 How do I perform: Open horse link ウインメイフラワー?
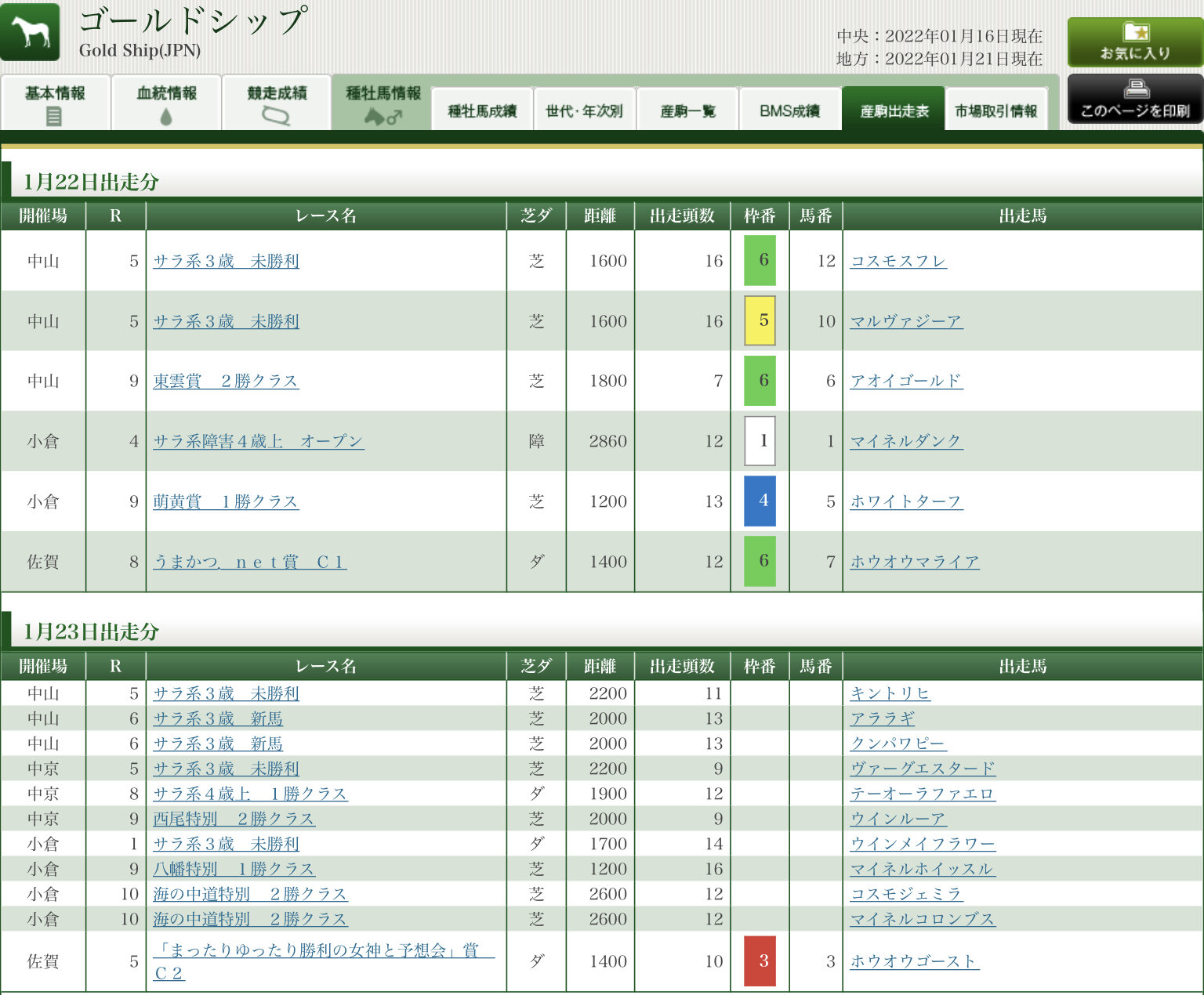tap(923, 844)
